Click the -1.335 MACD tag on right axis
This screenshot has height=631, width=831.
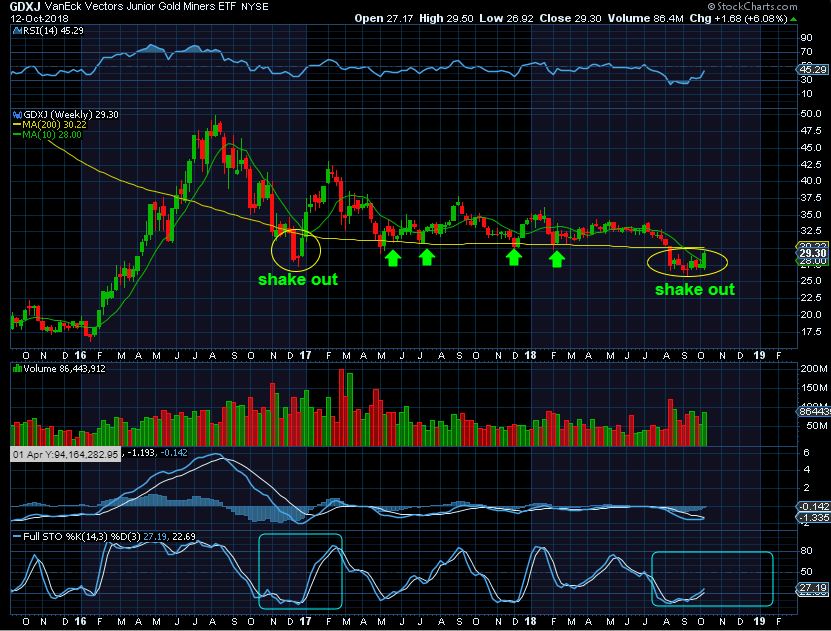click(813, 518)
